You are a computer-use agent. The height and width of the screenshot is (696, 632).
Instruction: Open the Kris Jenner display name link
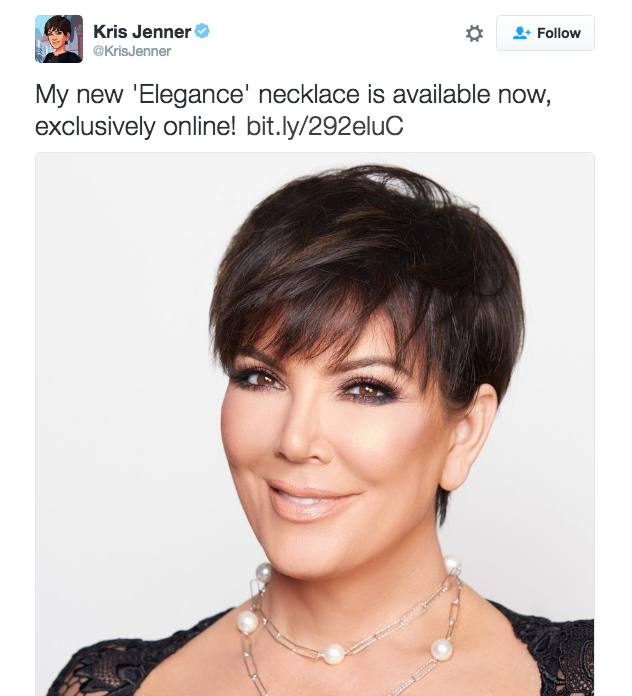coord(142,32)
